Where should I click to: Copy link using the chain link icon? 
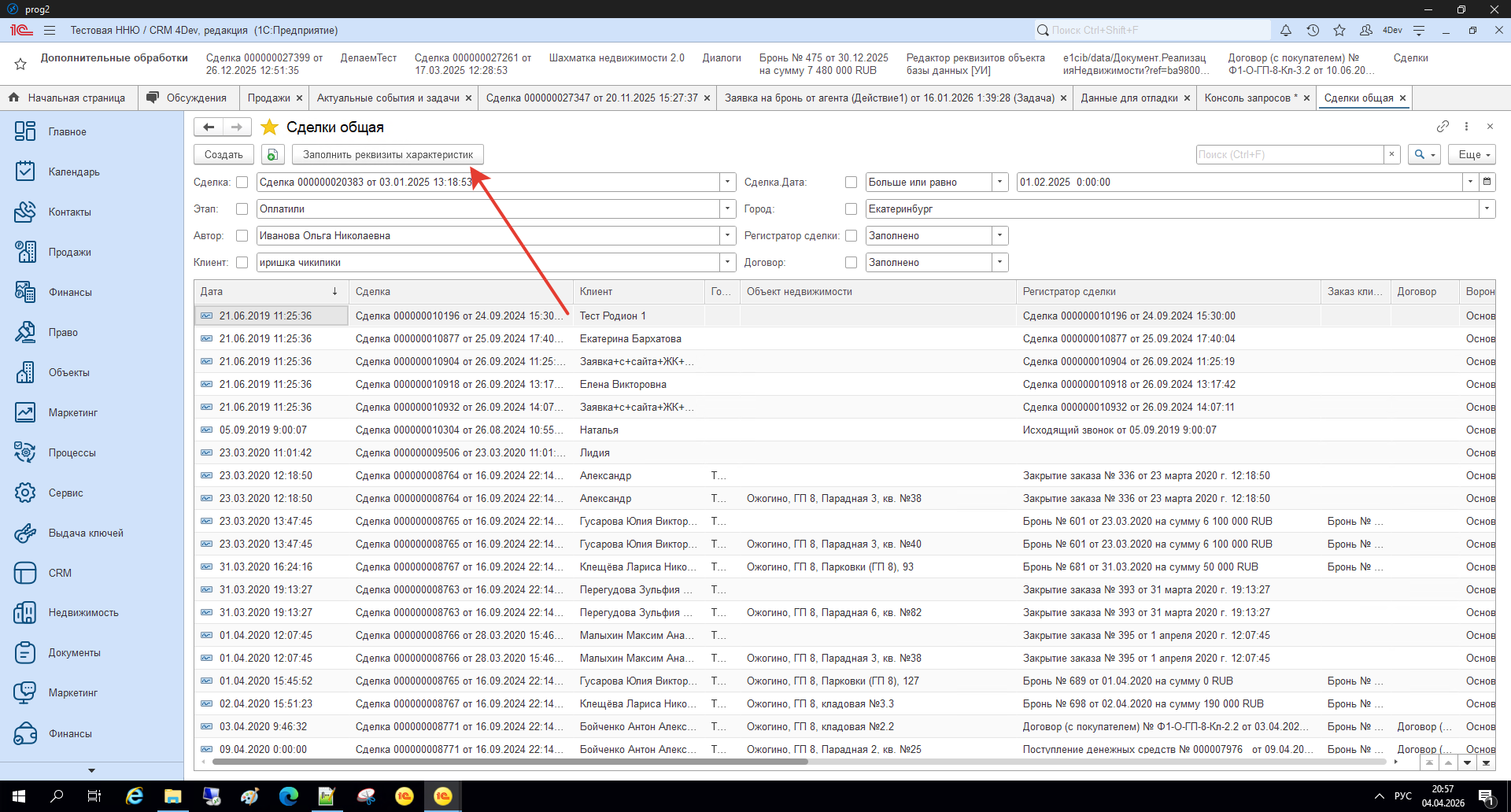(x=1443, y=127)
